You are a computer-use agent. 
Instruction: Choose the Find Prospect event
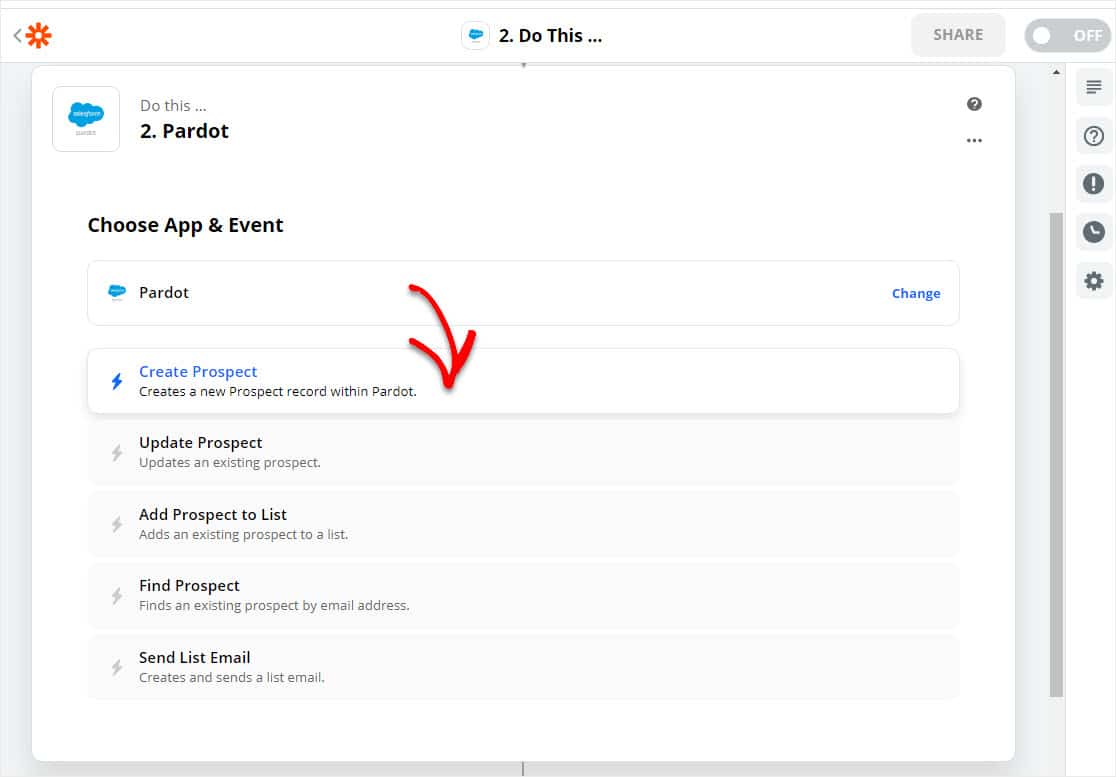point(523,596)
